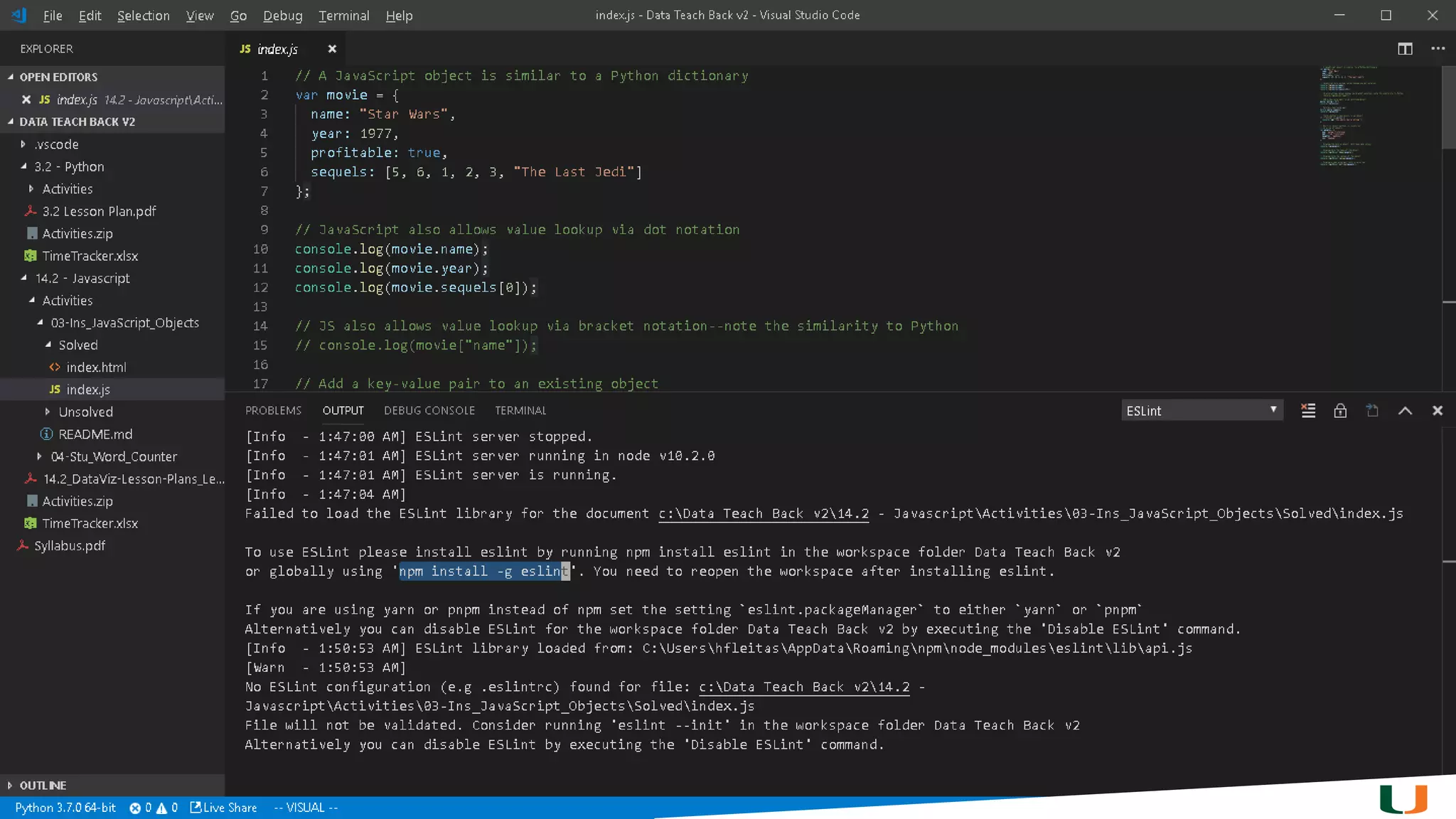Screen dimensions: 1456x819
Task: Close the bottom output panel
Action: pyautogui.click(x=1437, y=410)
